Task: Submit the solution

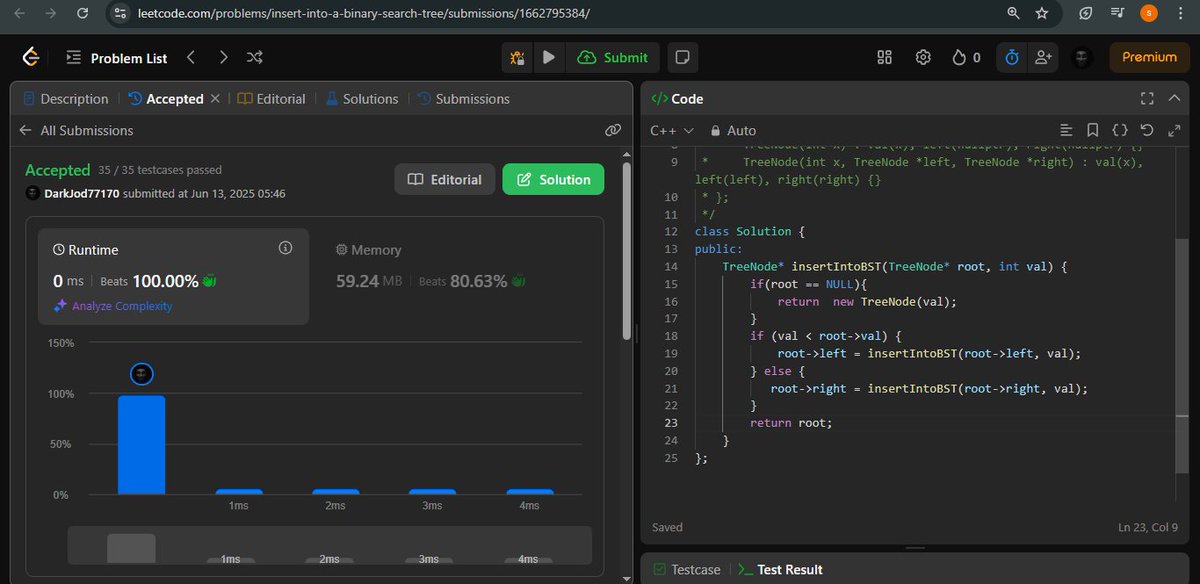Action: click(x=613, y=58)
